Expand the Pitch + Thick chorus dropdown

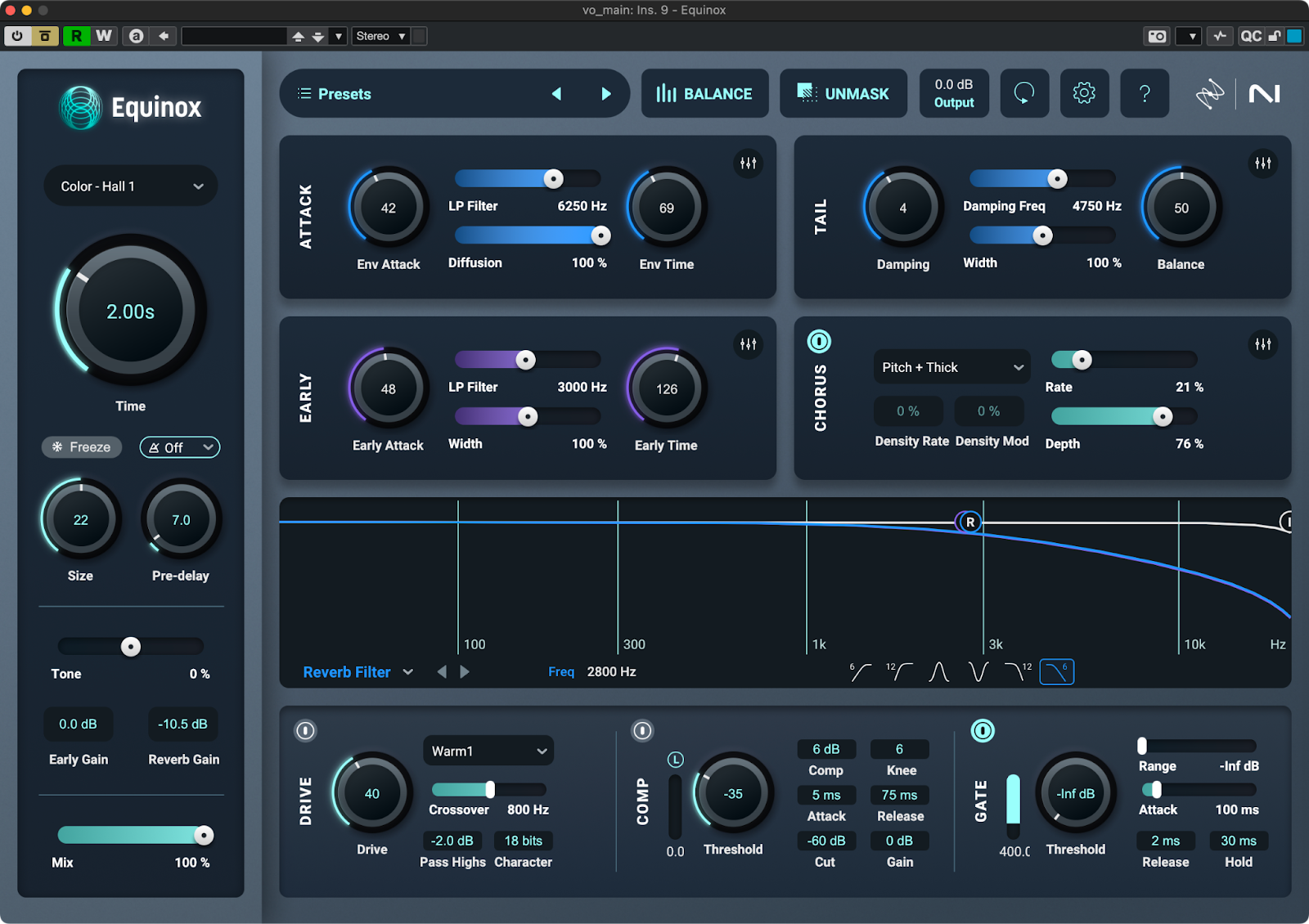(951, 367)
